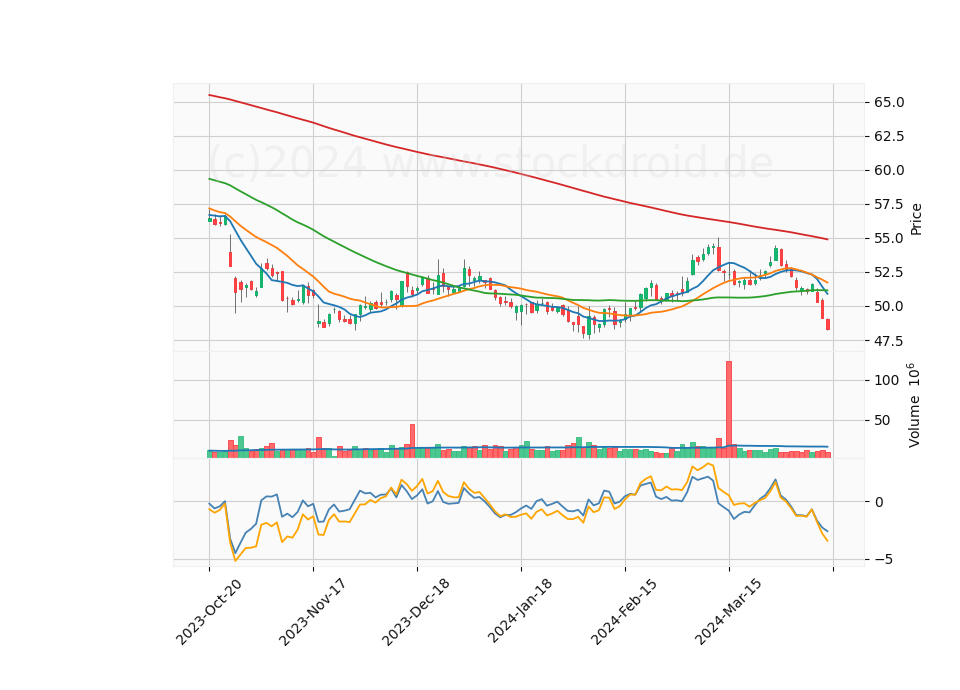
Task: Click the 55.0 price axis tick label
Action: (889, 238)
